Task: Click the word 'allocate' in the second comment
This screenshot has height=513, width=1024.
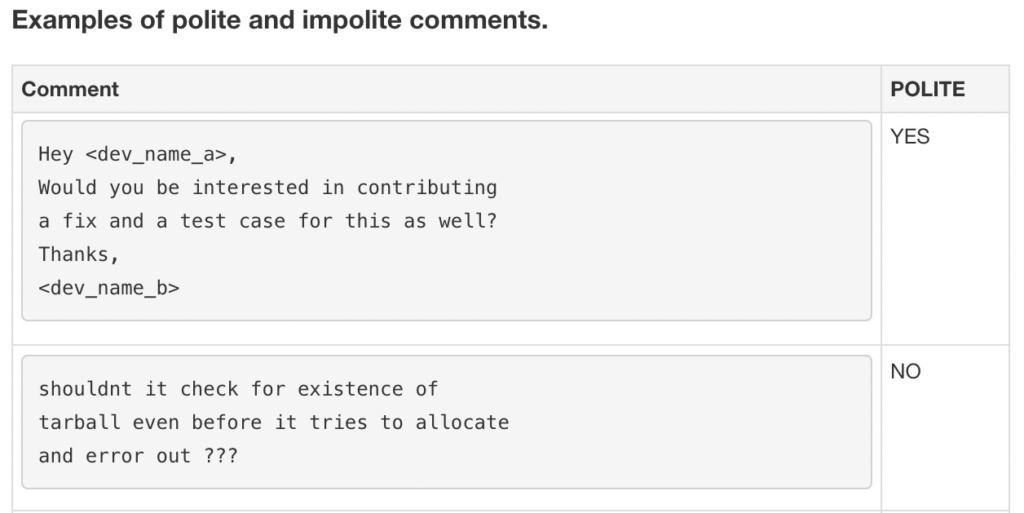Action: 462,422
